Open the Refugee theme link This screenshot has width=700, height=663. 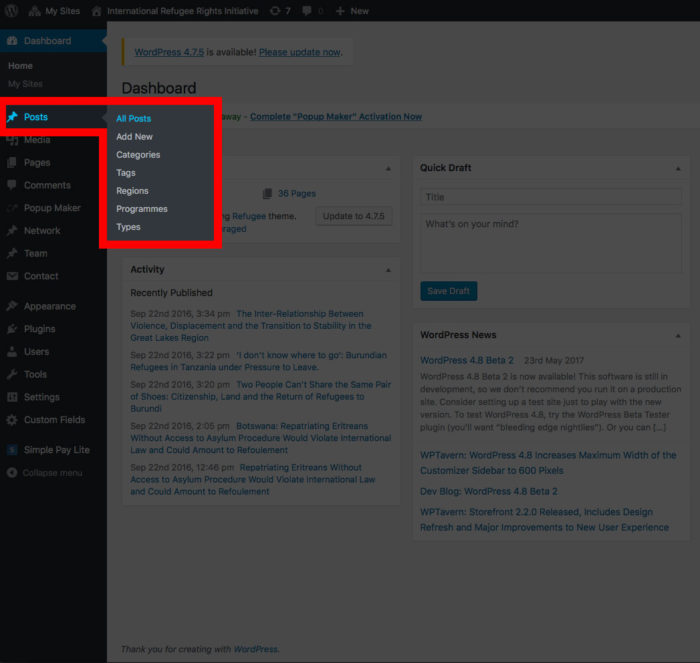click(249, 216)
